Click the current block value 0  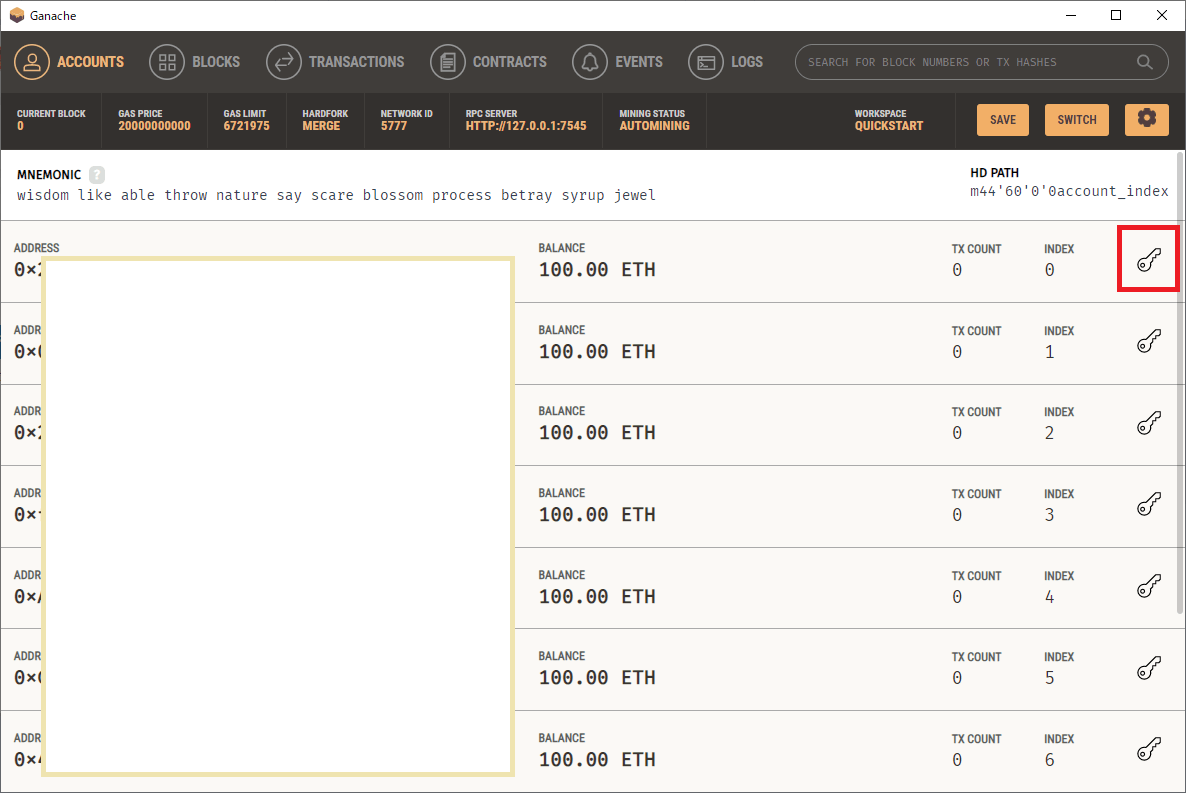[x=20, y=126]
